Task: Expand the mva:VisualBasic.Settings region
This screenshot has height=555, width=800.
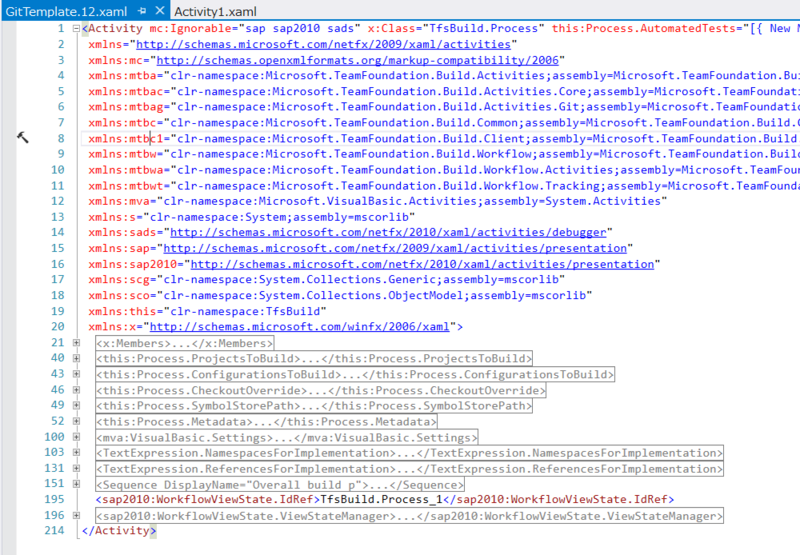Action: click(x=76, y=437)
